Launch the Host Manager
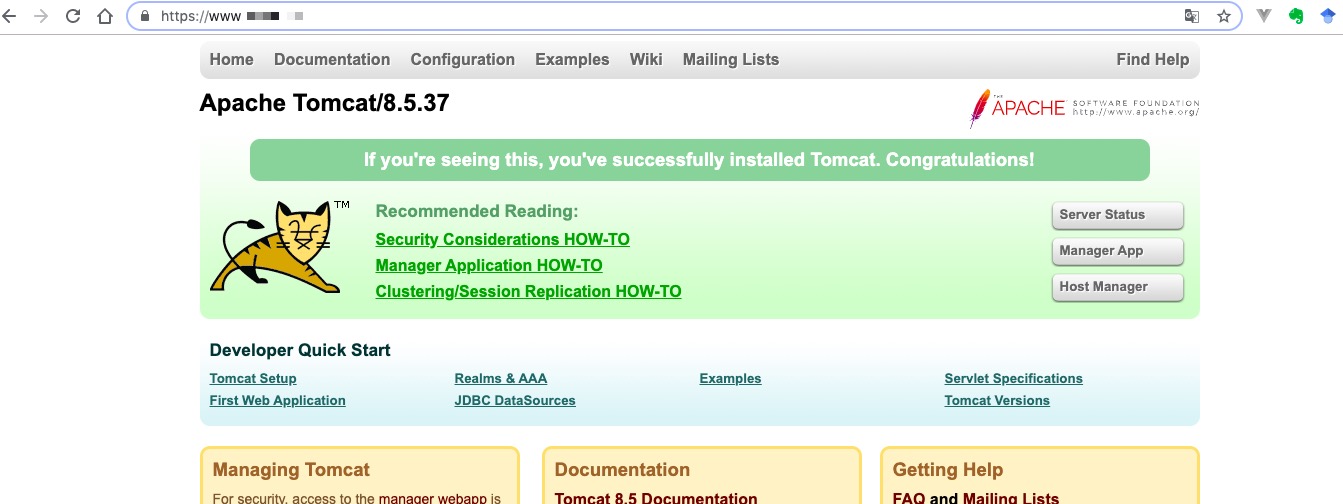This screenshot has height=504, width=1343. (1117, 287)
